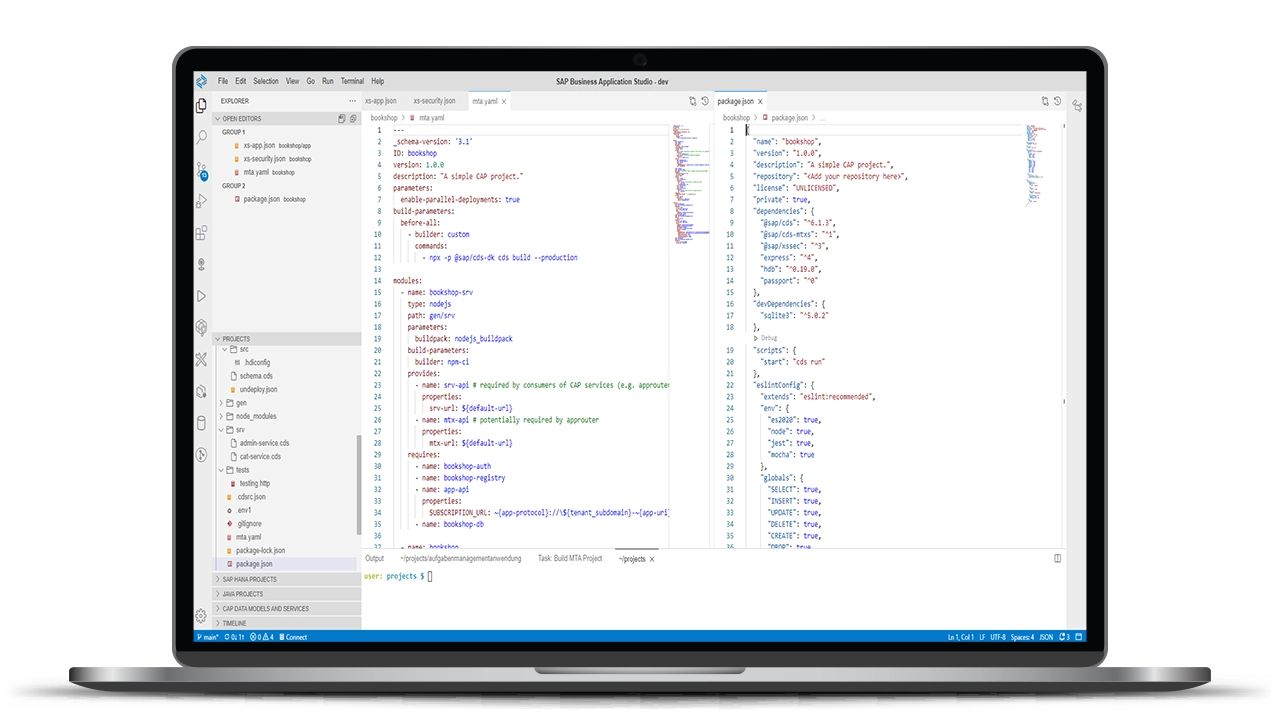The height and width of the screenshot is (720, 1280).
Task: Open the Selection menu
Action: point(266,81)
